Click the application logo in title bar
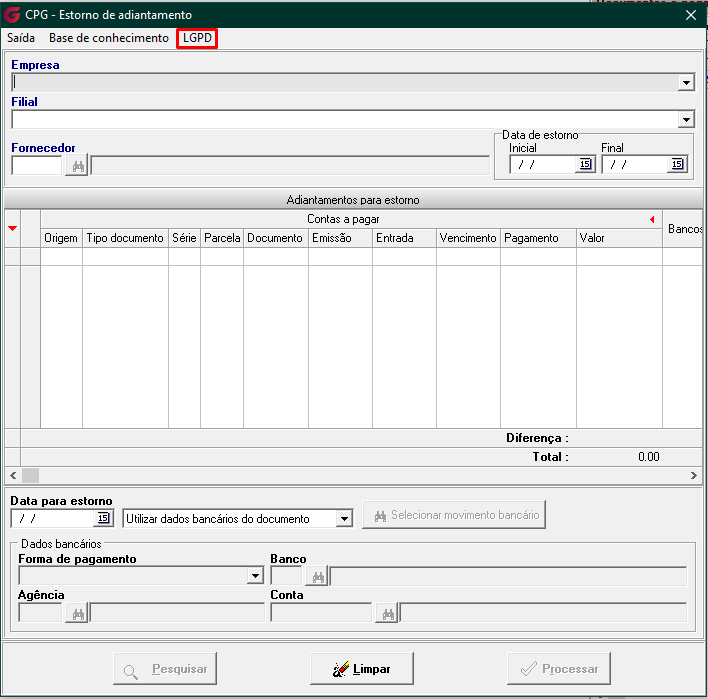This screenshot has height=699, width=708. coord(12,15)
